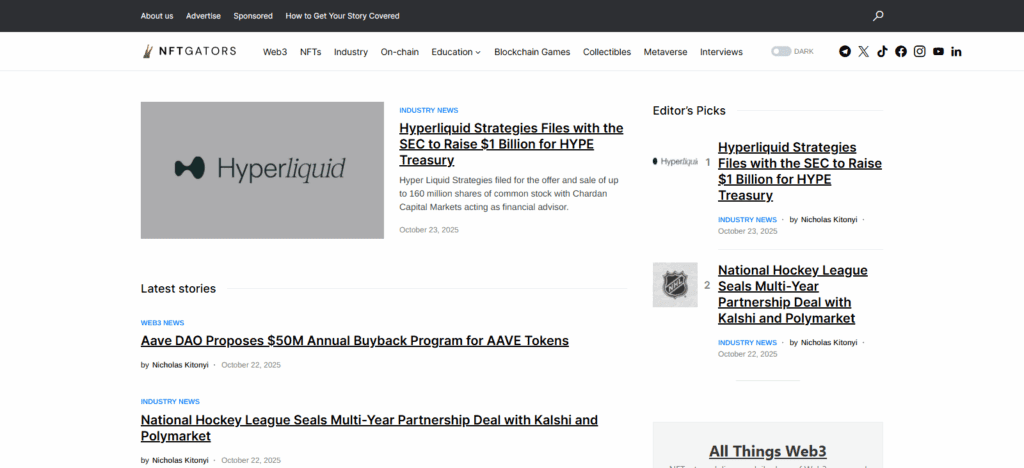Open the Web3 navigation menu item
Viewport: 1024px width, 468px height.
point(275,52)
